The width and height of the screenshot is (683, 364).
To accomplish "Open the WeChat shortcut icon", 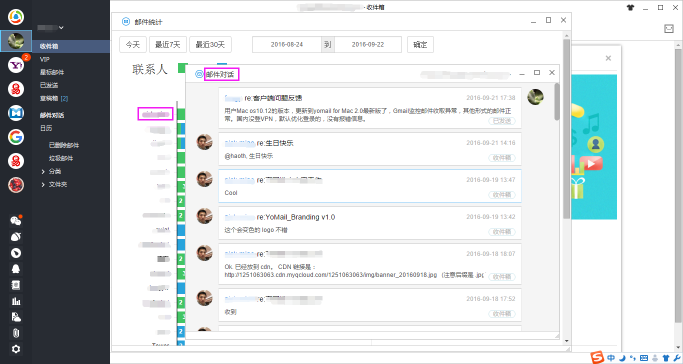I will click(x=16, y=221).
